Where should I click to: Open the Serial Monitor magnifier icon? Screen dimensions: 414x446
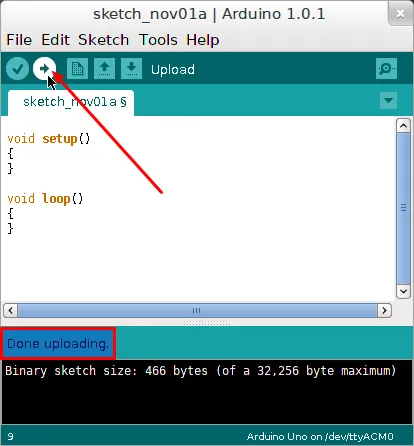click(386, 69)
